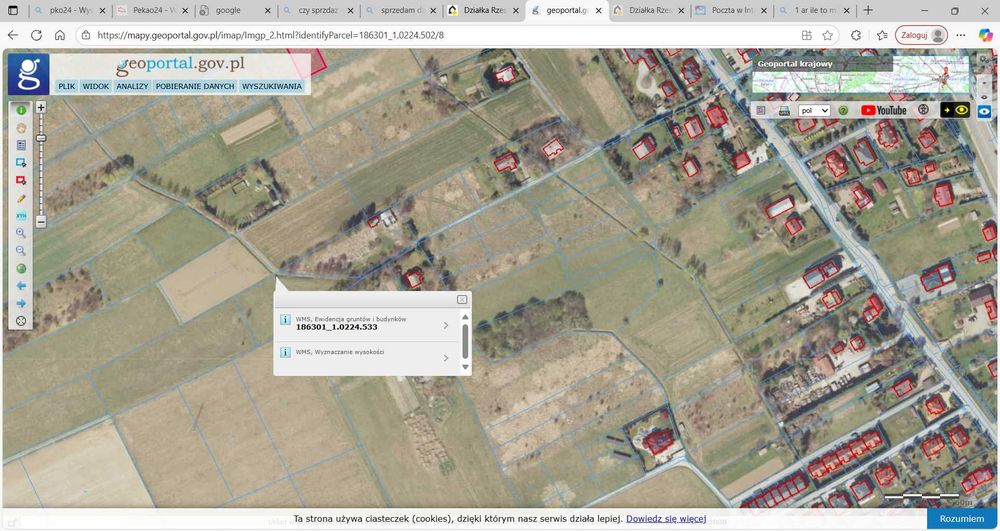Toggle the blue eye visibility button
This screenshot has height=531, width=1000.
(985, 111)
